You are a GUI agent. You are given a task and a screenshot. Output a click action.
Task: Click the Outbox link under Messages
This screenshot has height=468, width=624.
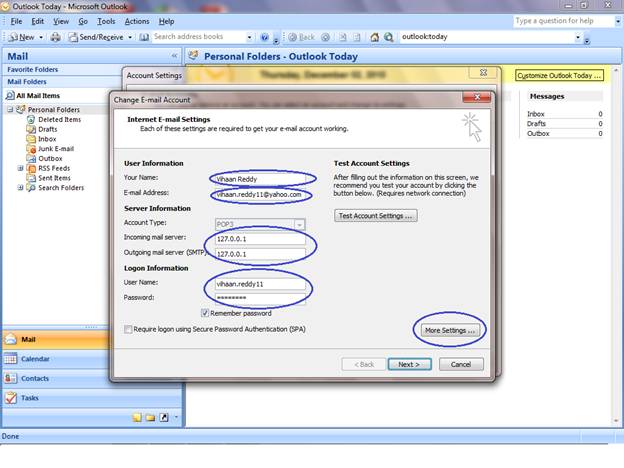click(x=538, y=134)
